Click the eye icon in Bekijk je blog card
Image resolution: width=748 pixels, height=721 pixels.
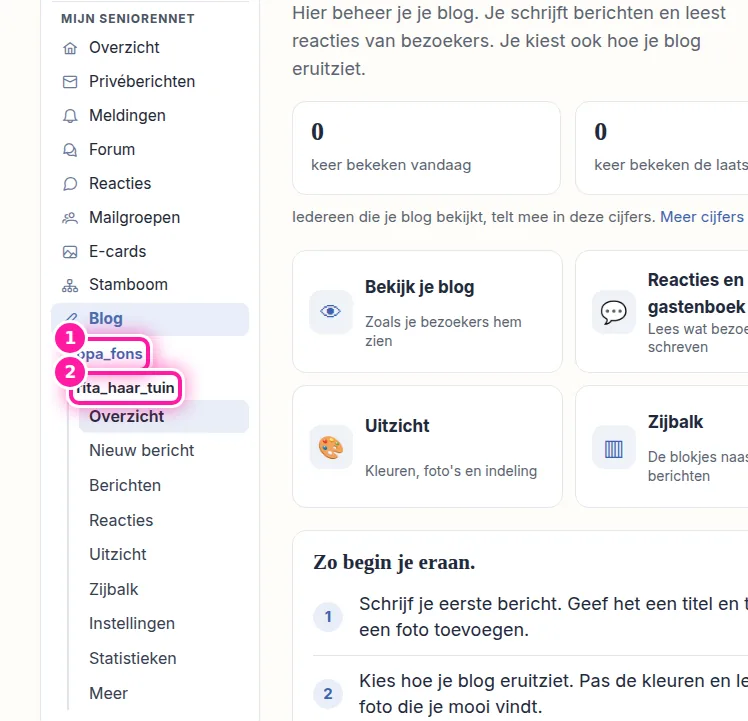click(x=331, y=312)
